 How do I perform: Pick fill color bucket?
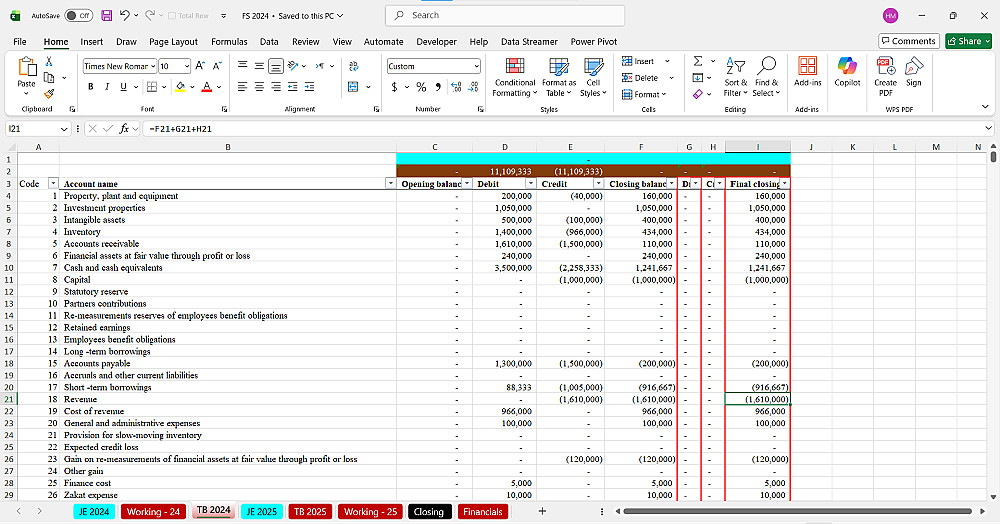[180, 87]
